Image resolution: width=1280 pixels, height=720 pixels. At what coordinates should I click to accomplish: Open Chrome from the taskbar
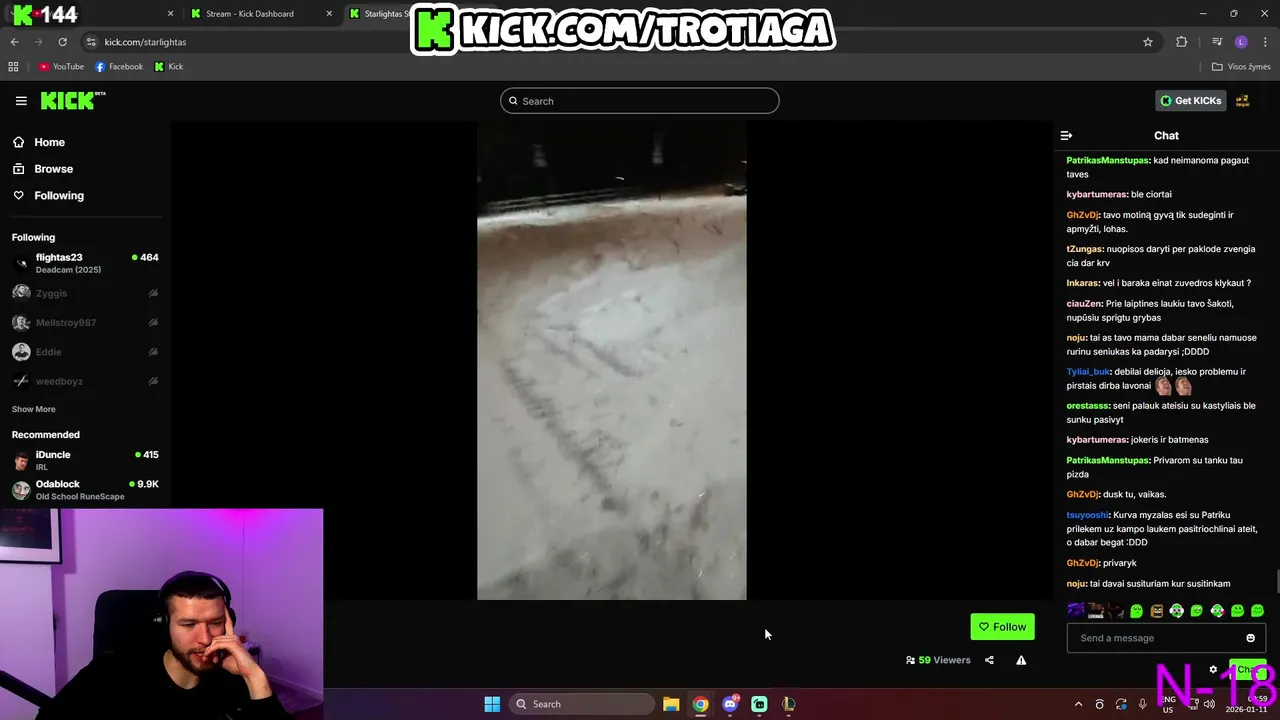pos(700,704)
